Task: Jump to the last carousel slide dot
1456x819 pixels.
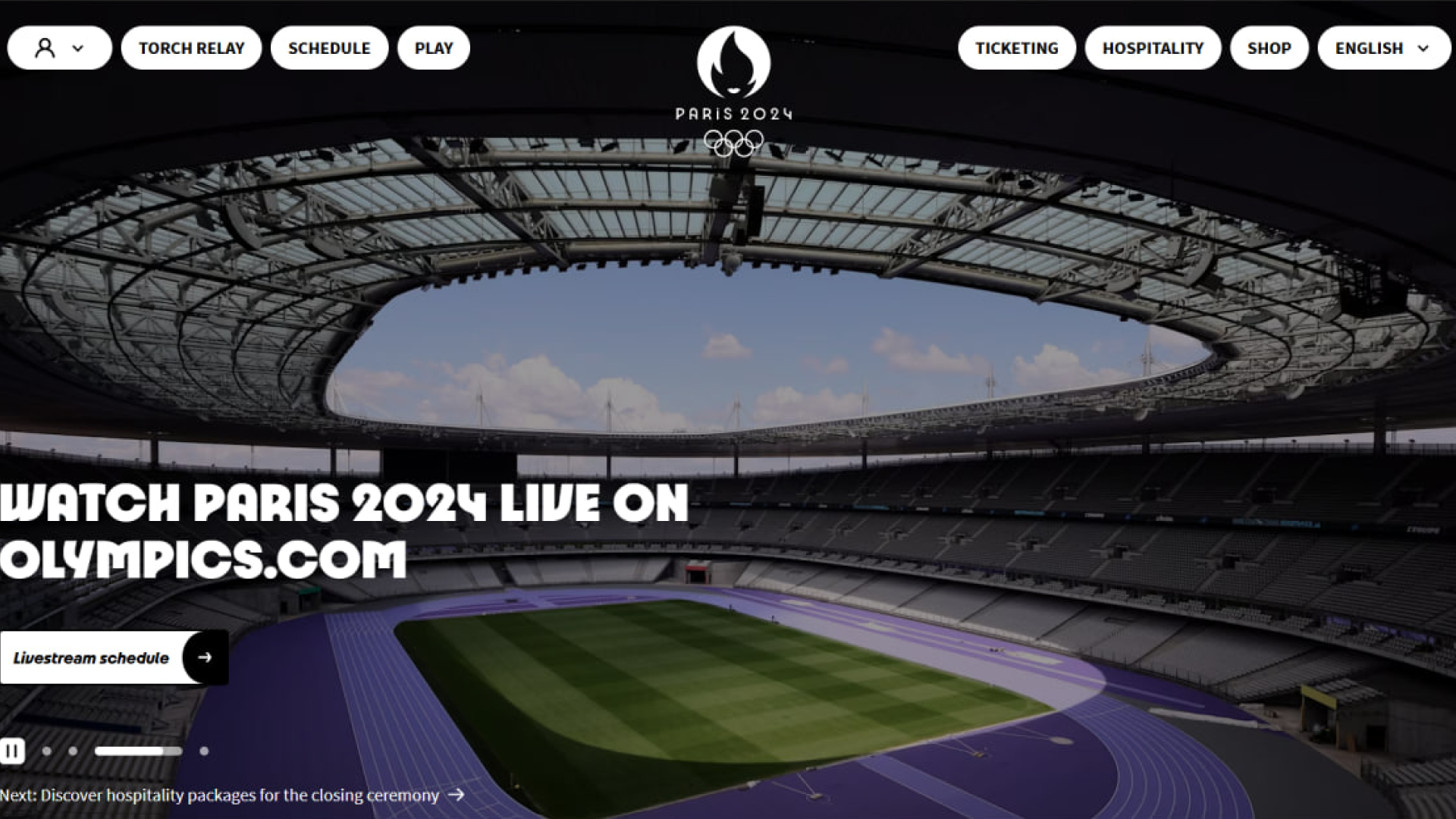Action: pyautogui.click(x=204, y=751)
